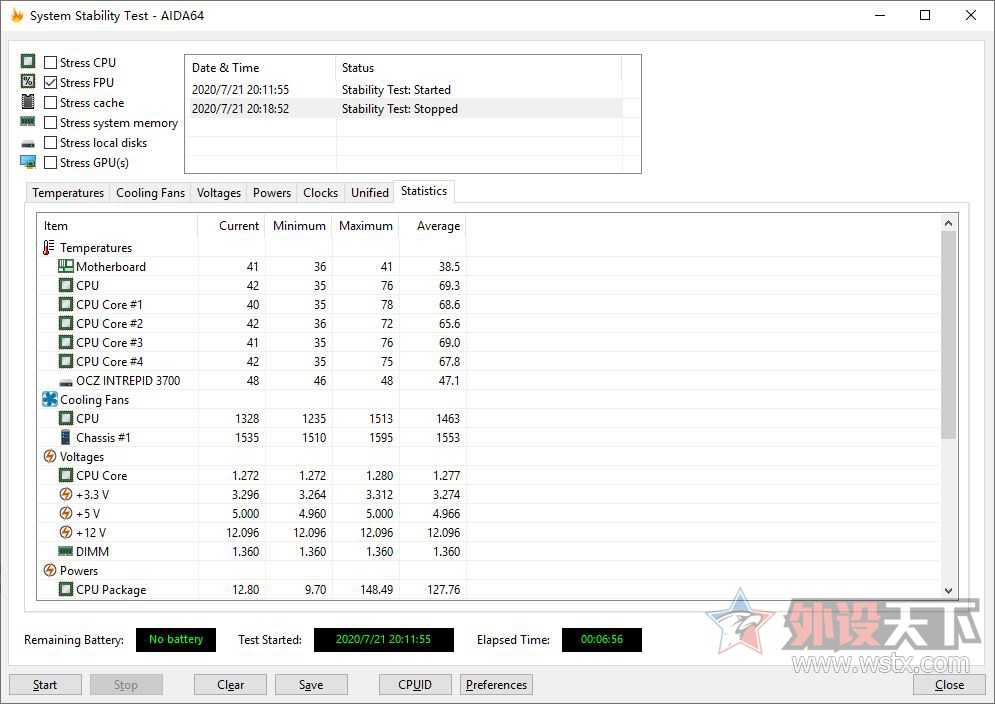Click the greyed Stop button

coord(126,684)
